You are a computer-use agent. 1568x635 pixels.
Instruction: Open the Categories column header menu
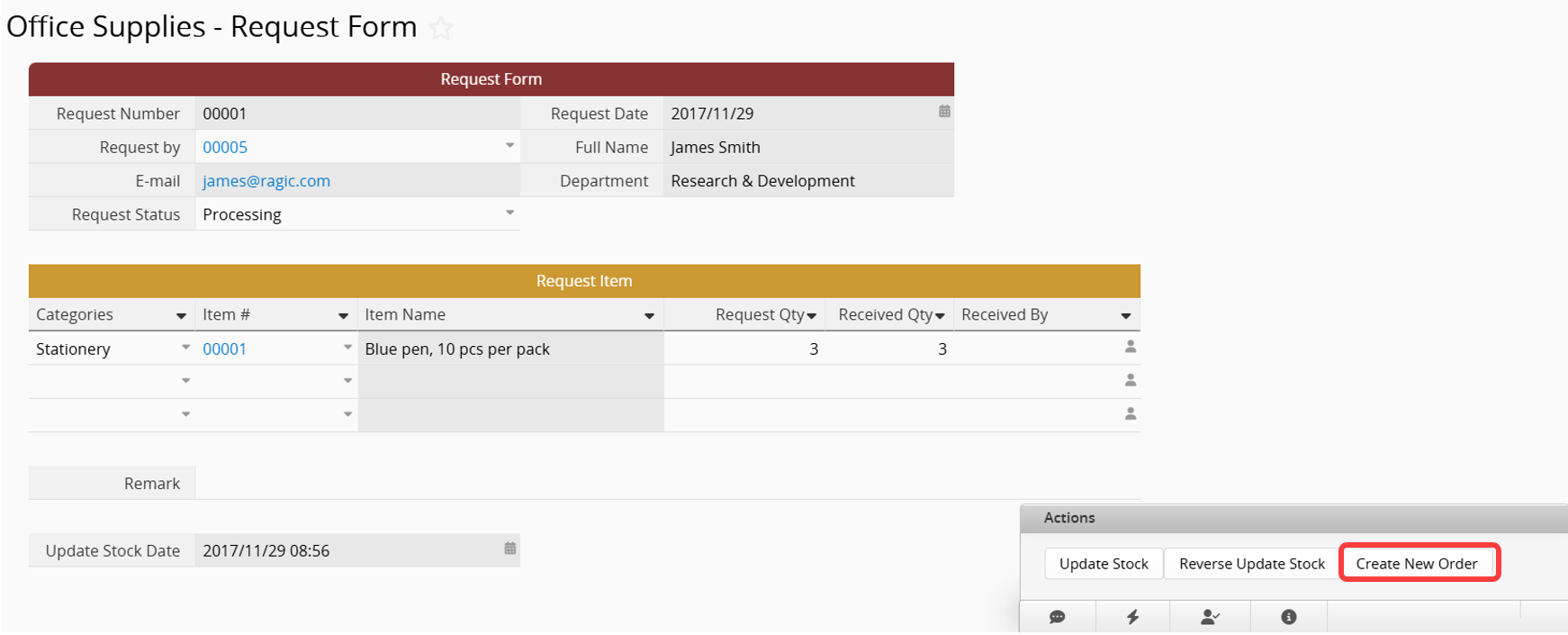(181, 316)
